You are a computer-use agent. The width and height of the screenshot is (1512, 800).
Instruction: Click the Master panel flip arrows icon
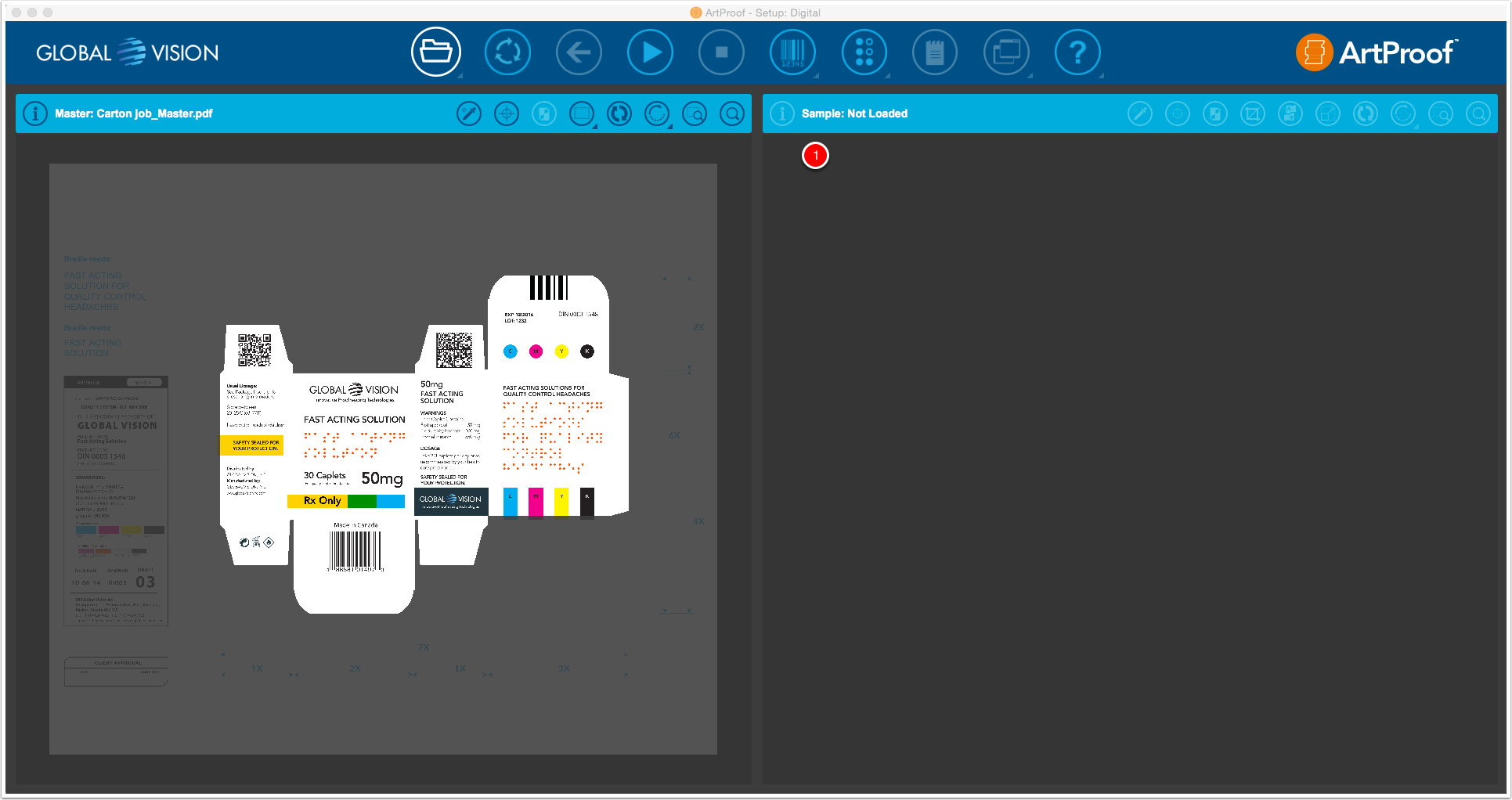619,114
